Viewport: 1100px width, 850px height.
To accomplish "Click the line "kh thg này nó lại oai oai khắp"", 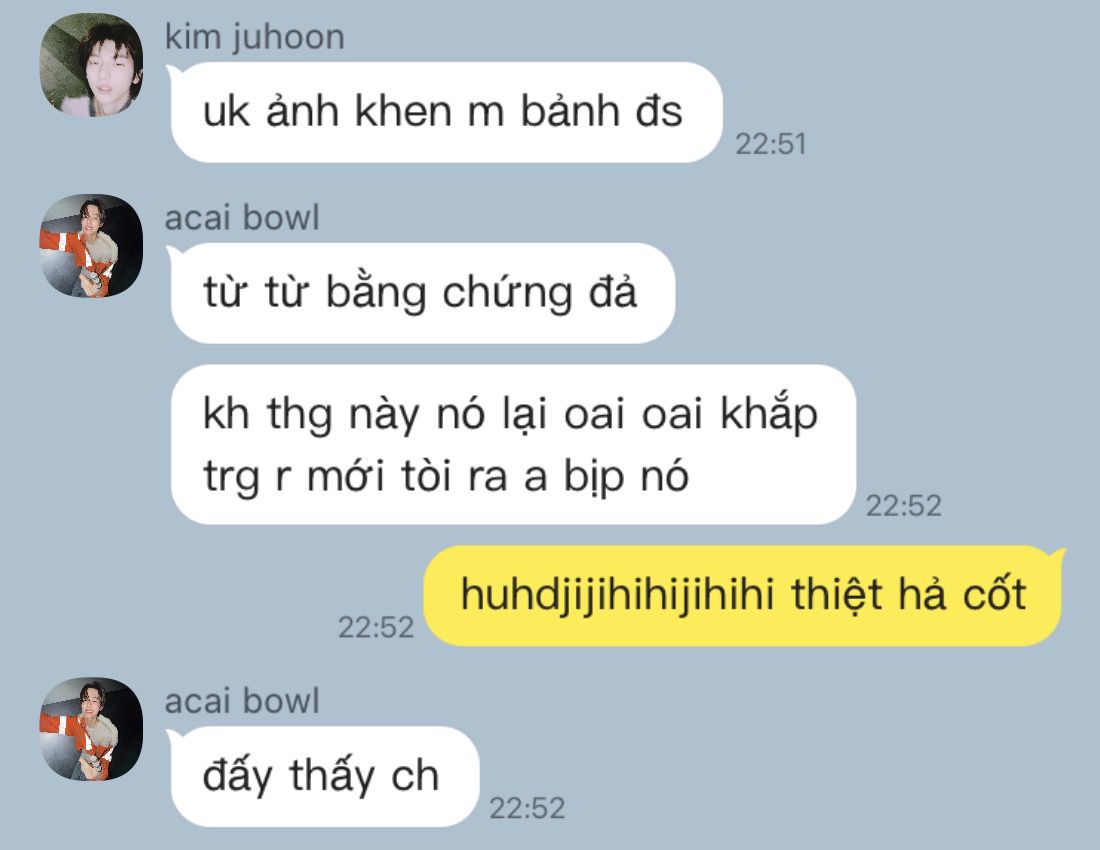I will [510, 414].
